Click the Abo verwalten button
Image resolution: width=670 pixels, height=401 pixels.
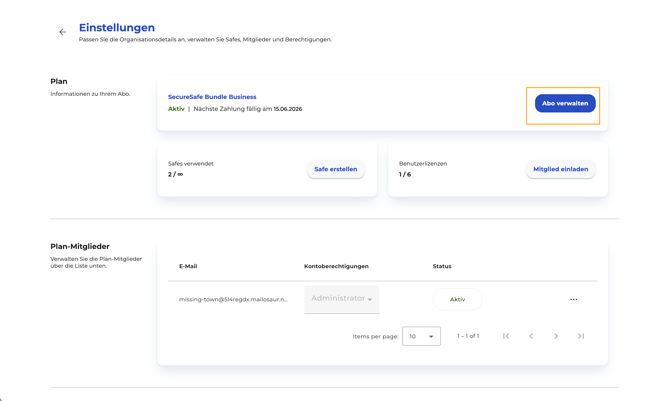click(x=565, y=103)
